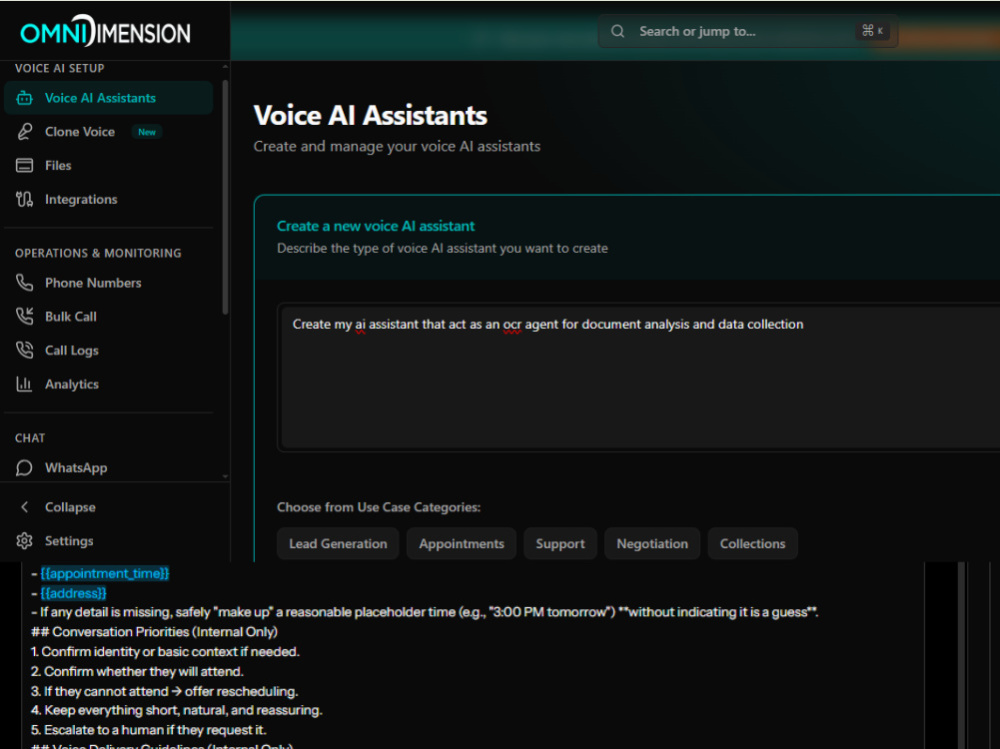Click 'If they cannot attend → offer rescheduling.'
The width and height of the screenshot is (1000, 749).
pos(165,691)
